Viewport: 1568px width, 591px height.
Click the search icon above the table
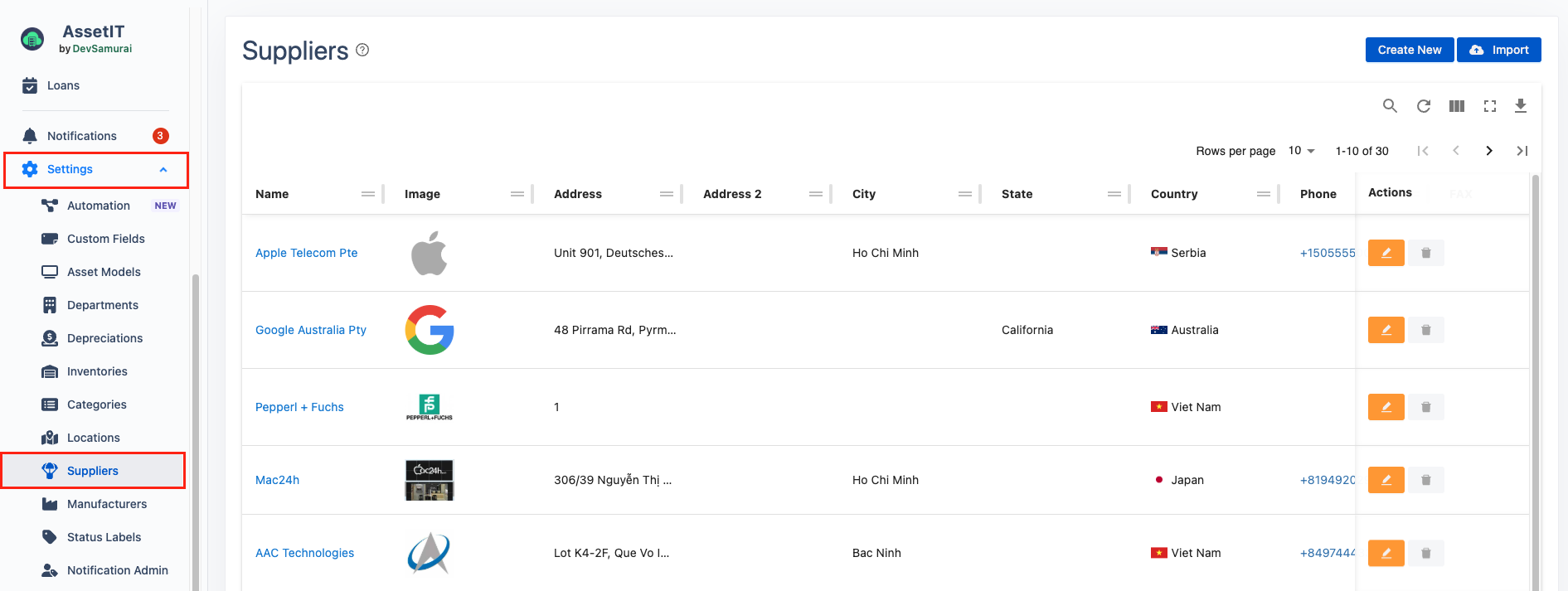tap(1390, 106)
